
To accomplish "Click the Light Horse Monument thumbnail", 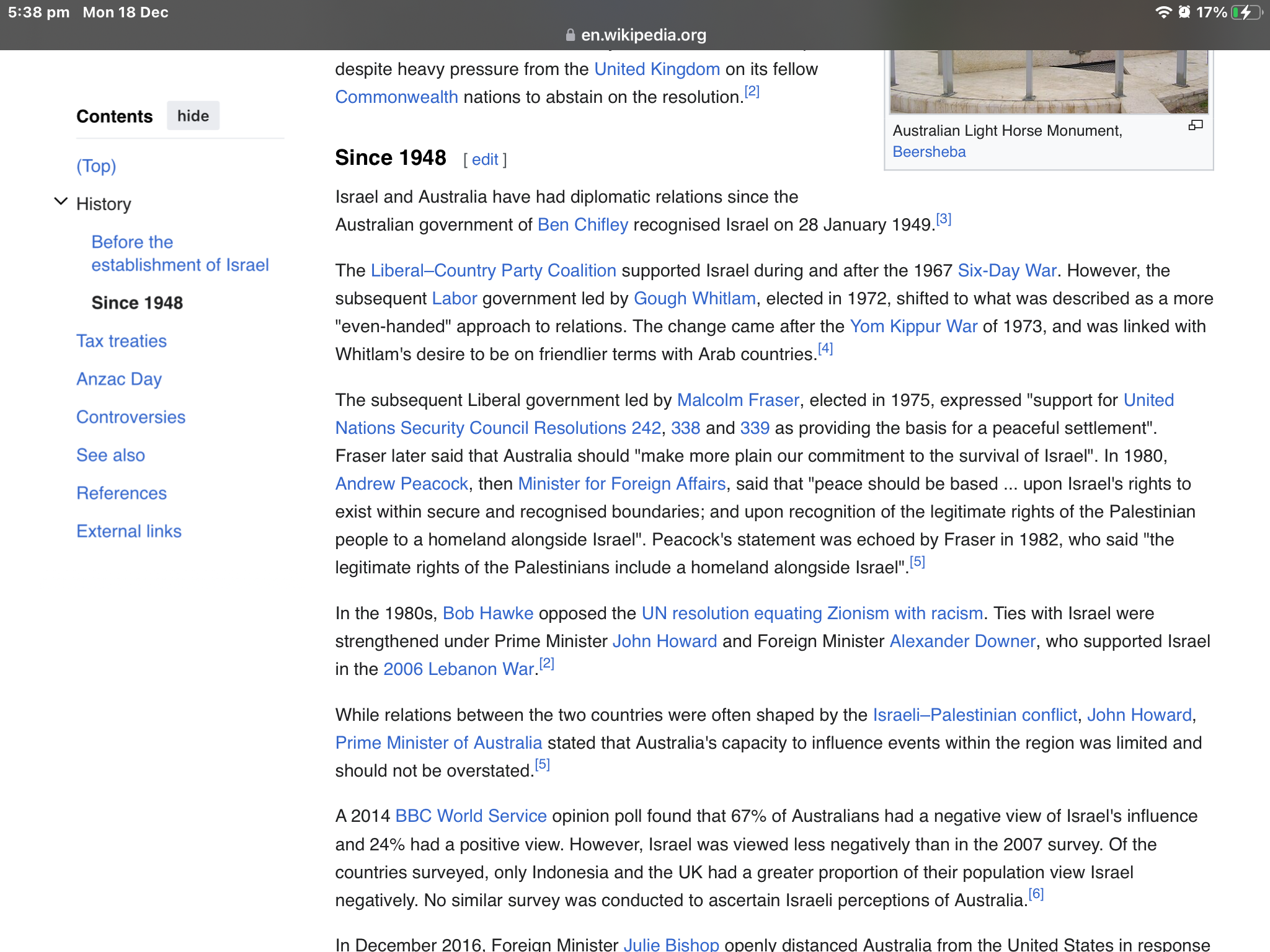I will (1048, 82).
